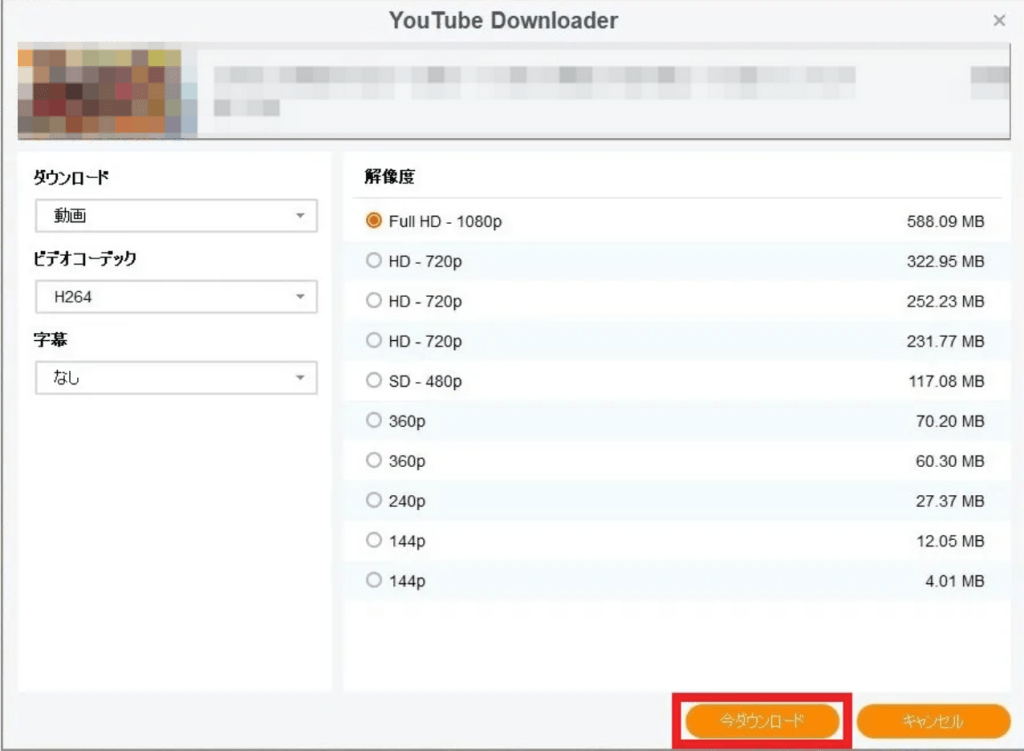Click the 今ダウンロード button

pyautogui.click(x=762, y=721)
